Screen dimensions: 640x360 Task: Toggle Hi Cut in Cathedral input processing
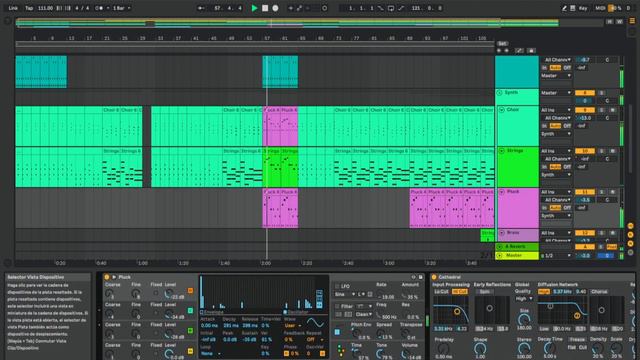click(x=460, y=291)
